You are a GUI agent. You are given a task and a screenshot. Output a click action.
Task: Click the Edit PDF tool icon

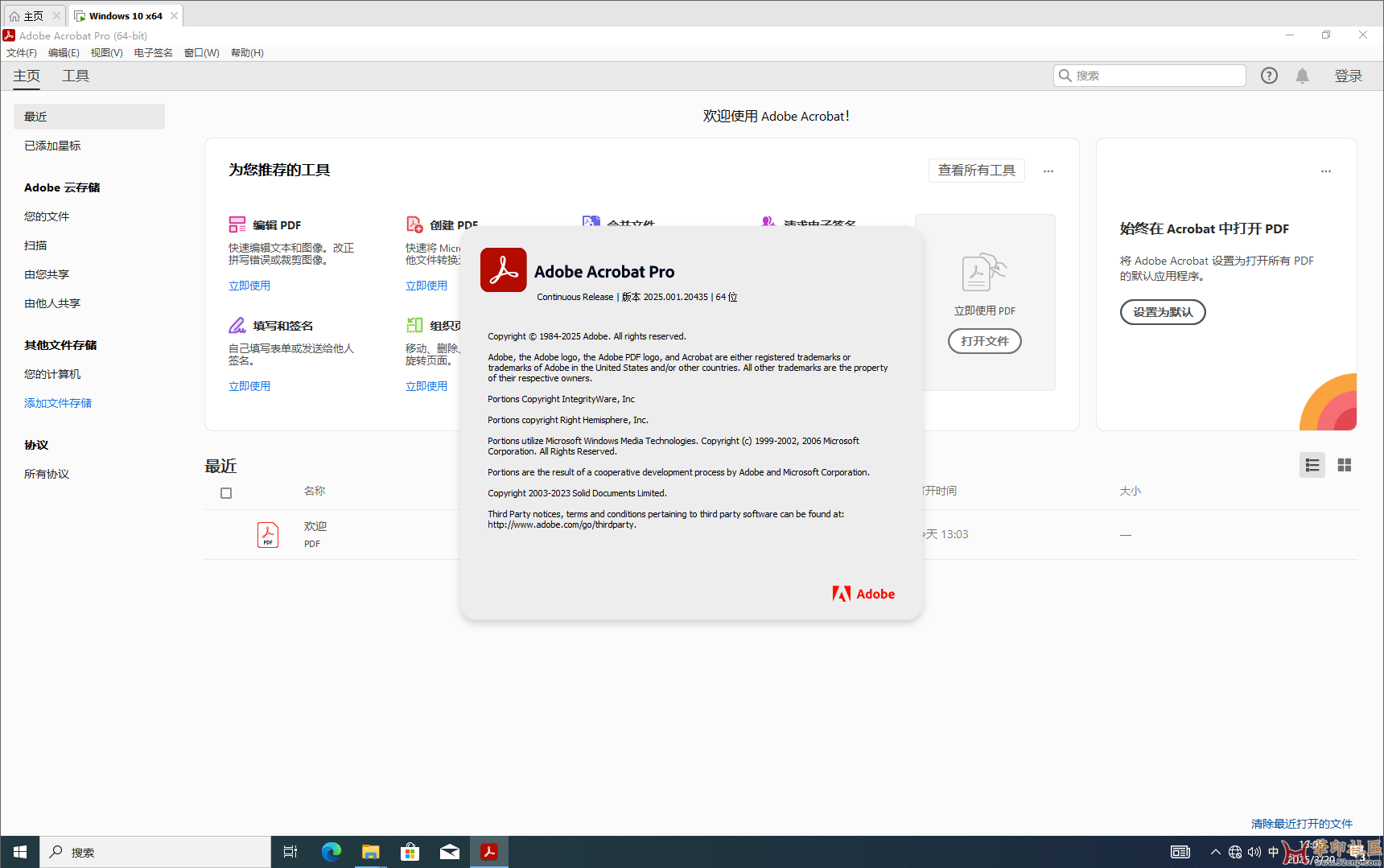click(x=237, y=224)
